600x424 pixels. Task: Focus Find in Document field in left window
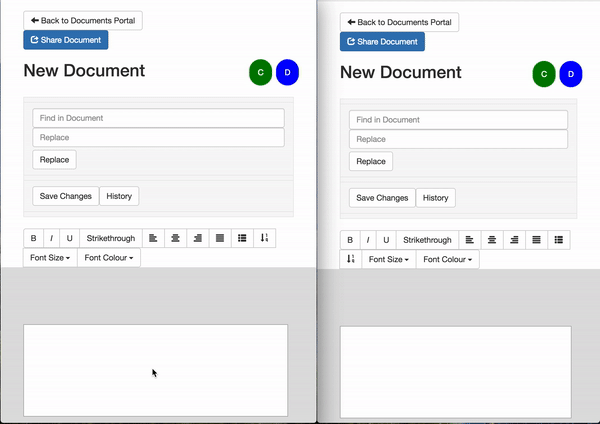(x=158, y=118)
